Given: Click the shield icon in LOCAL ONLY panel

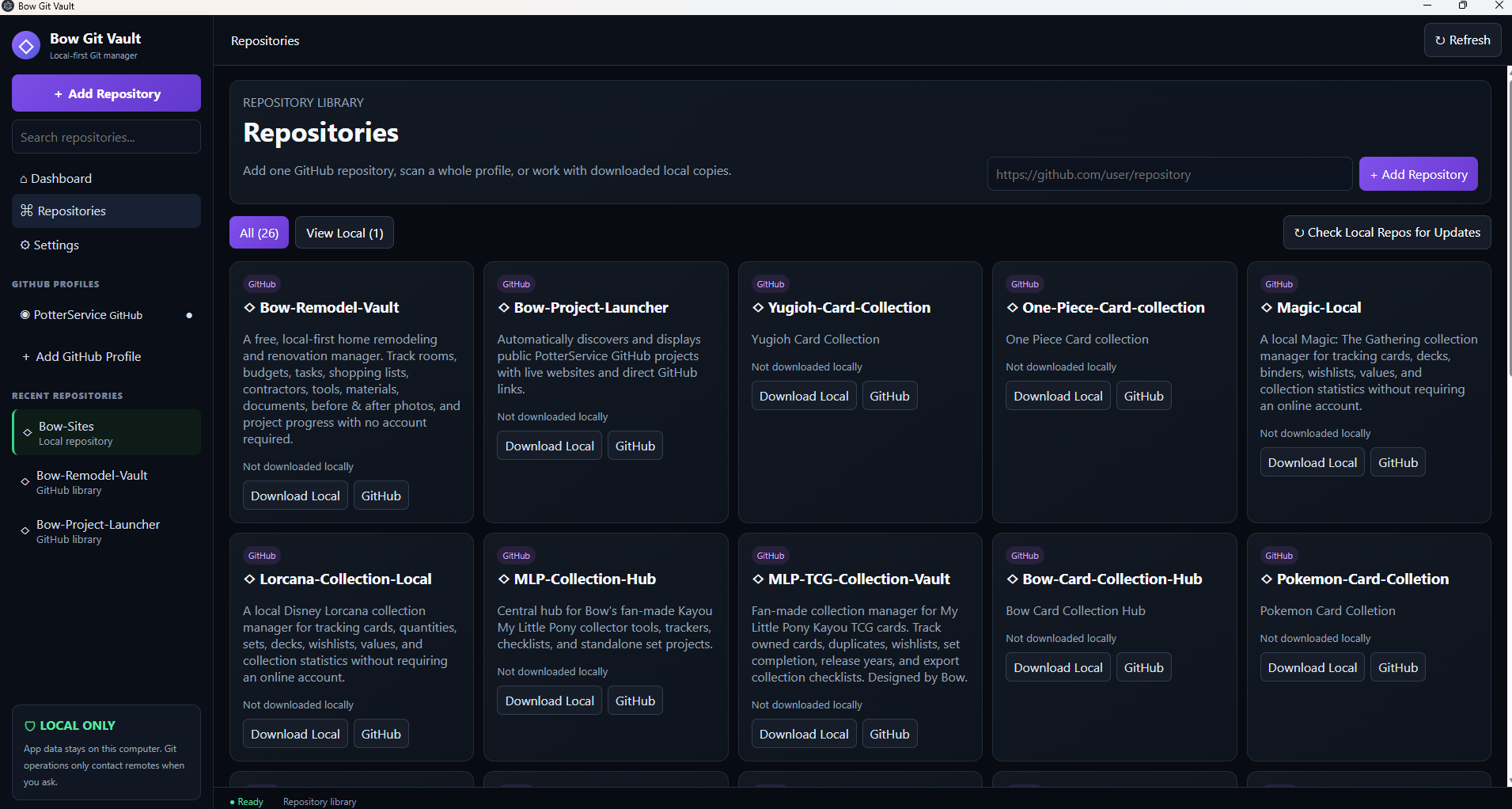Looking at the screenshot, I should pos(30,726).
